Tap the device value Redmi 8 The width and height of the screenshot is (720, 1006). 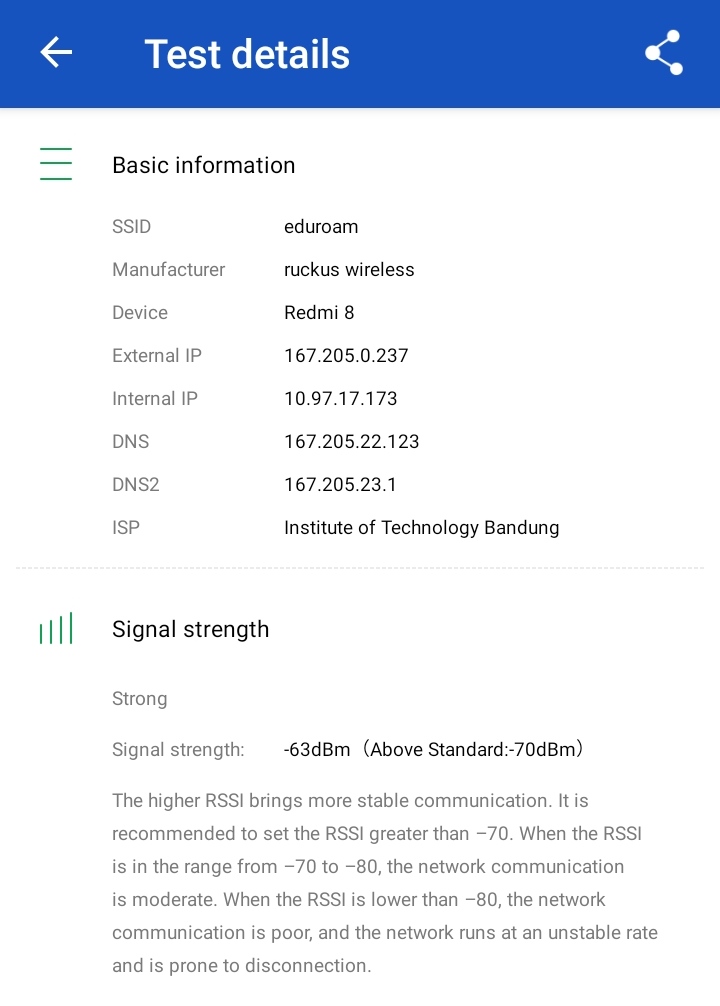click(319, 313)
